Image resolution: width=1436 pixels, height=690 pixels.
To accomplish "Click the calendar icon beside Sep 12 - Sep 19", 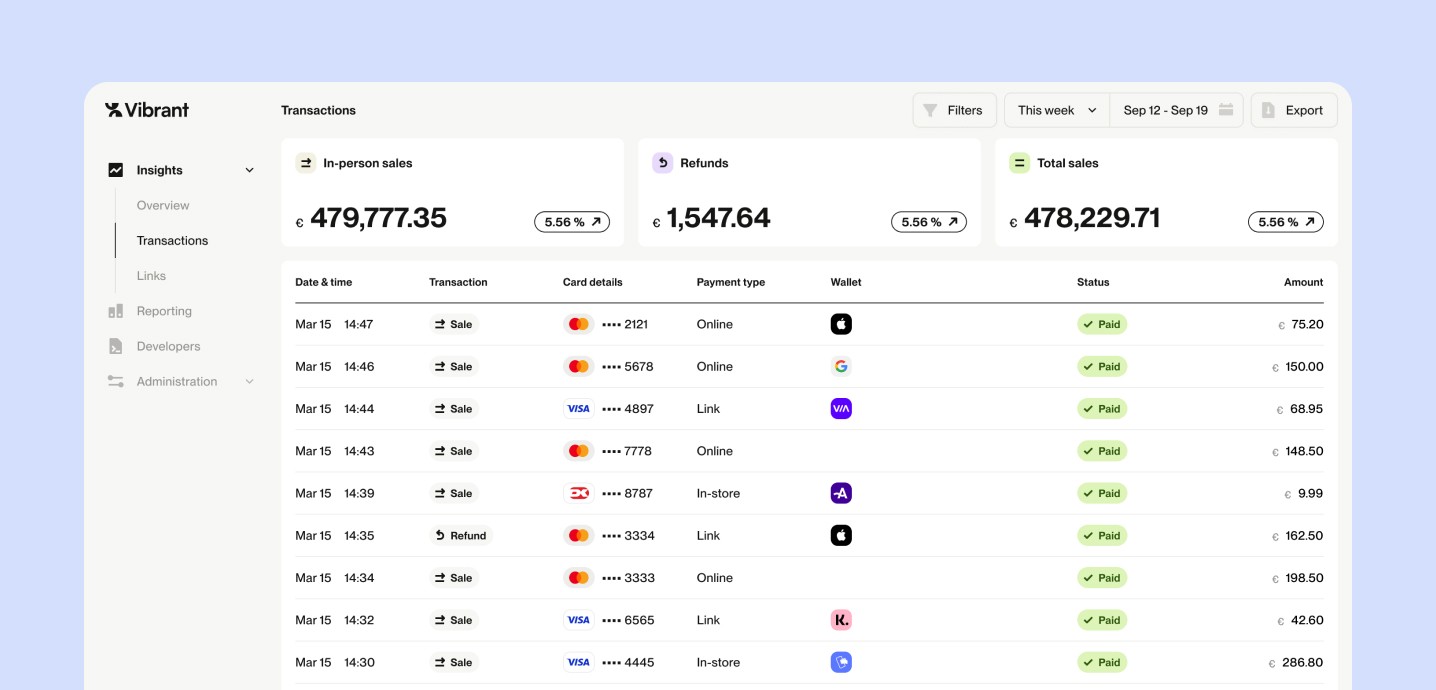I will click(1225, 110).
